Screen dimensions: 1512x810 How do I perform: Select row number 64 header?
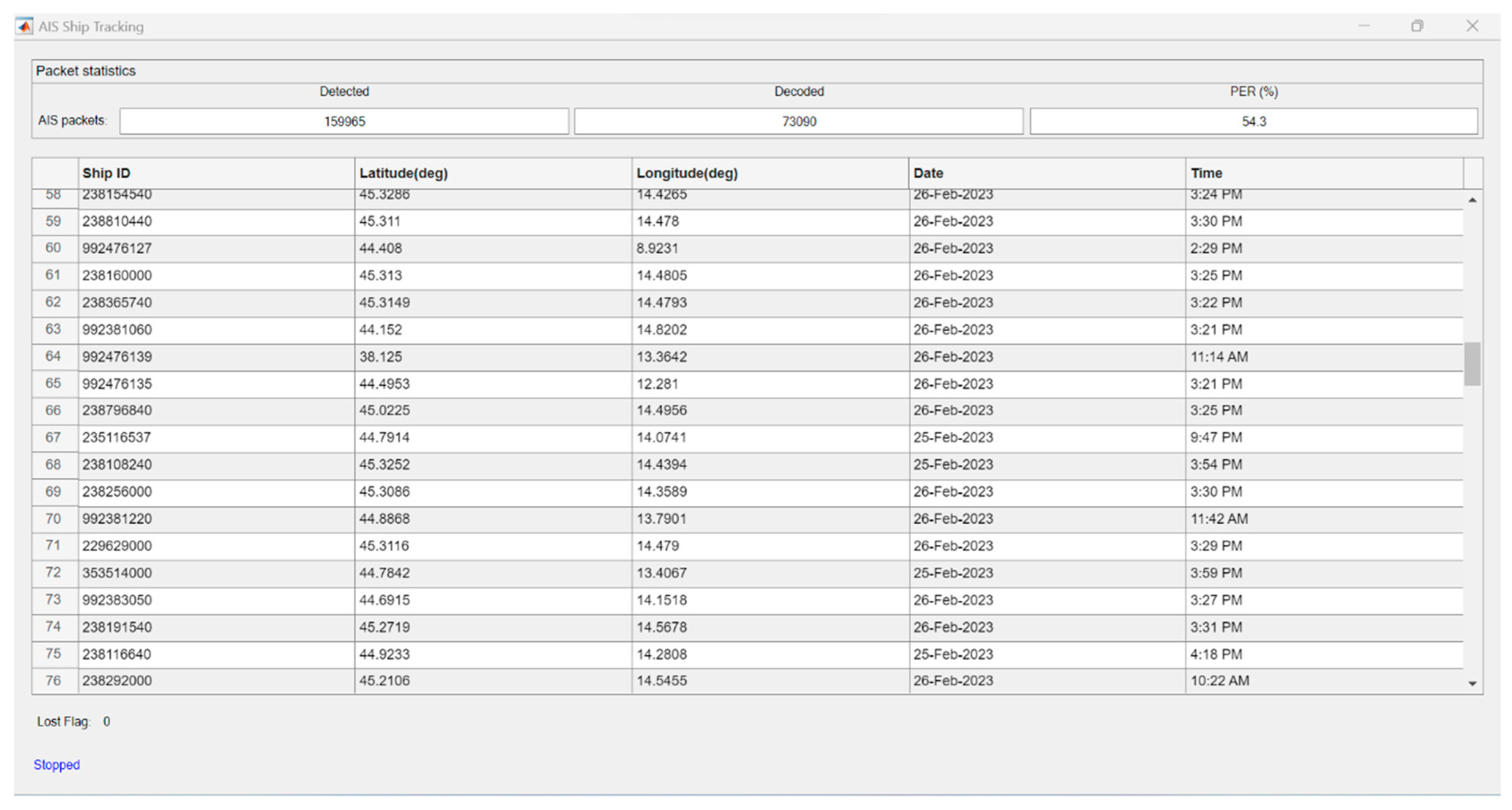(x=54, y=356)
